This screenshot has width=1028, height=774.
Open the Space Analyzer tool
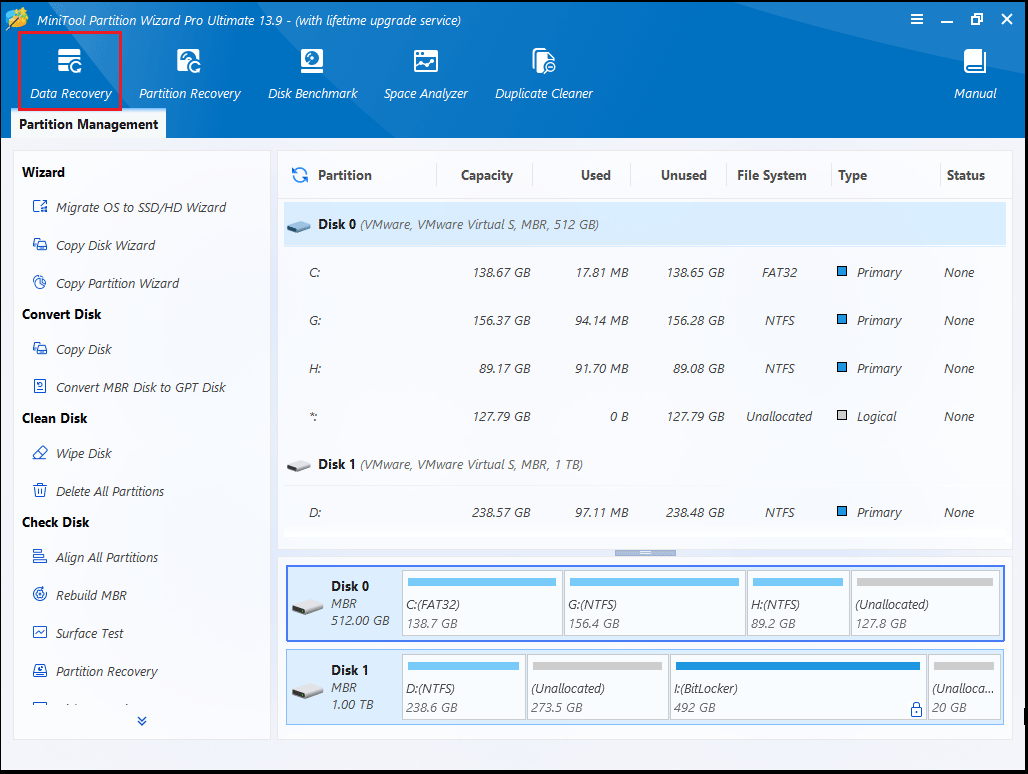425,73
